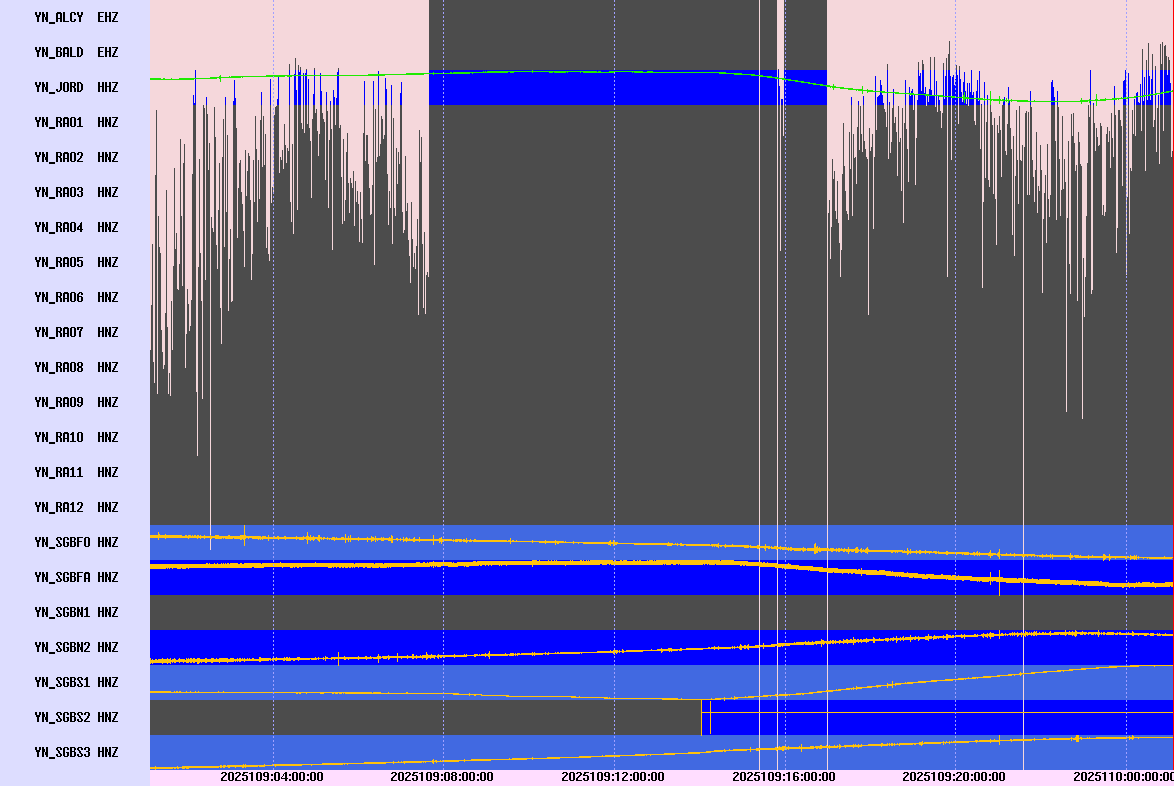Click the 2025109:08:00:00 time axis label

442,776
